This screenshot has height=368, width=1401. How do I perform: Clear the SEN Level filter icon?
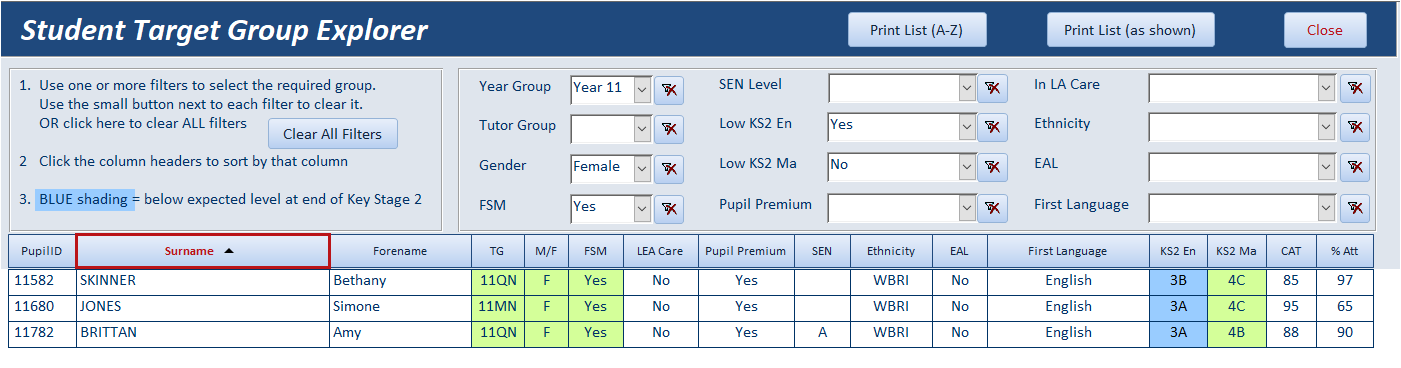click(992, 89)
